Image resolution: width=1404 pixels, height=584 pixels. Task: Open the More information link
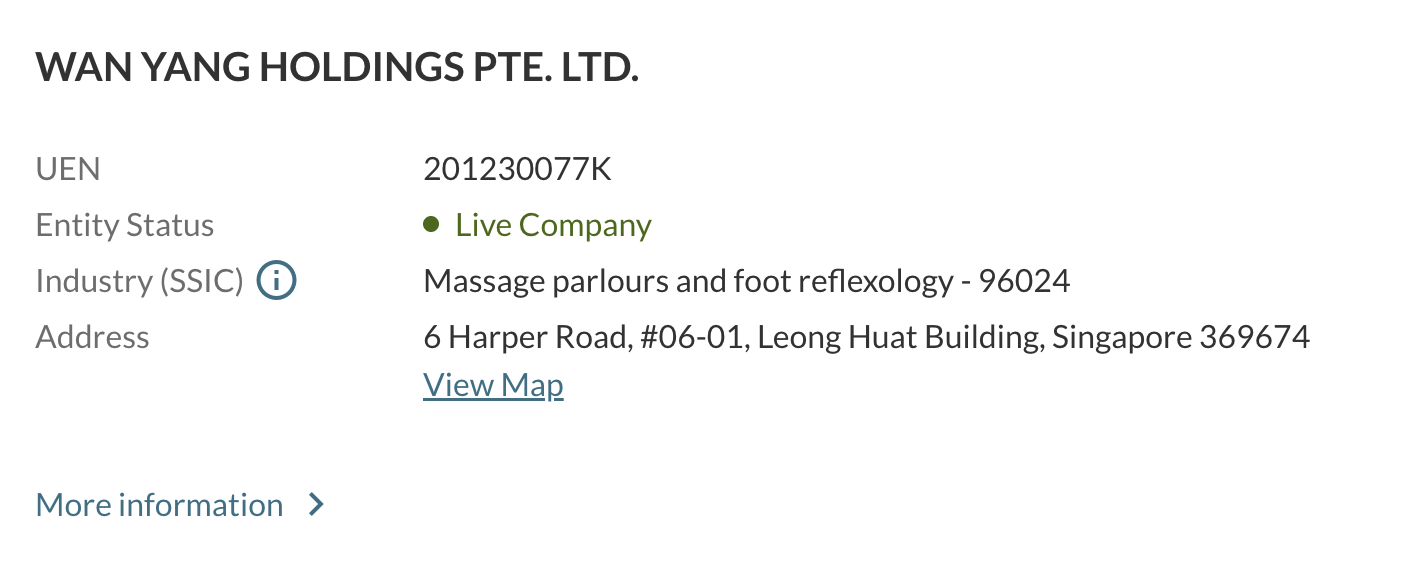[x=160, y=505]
